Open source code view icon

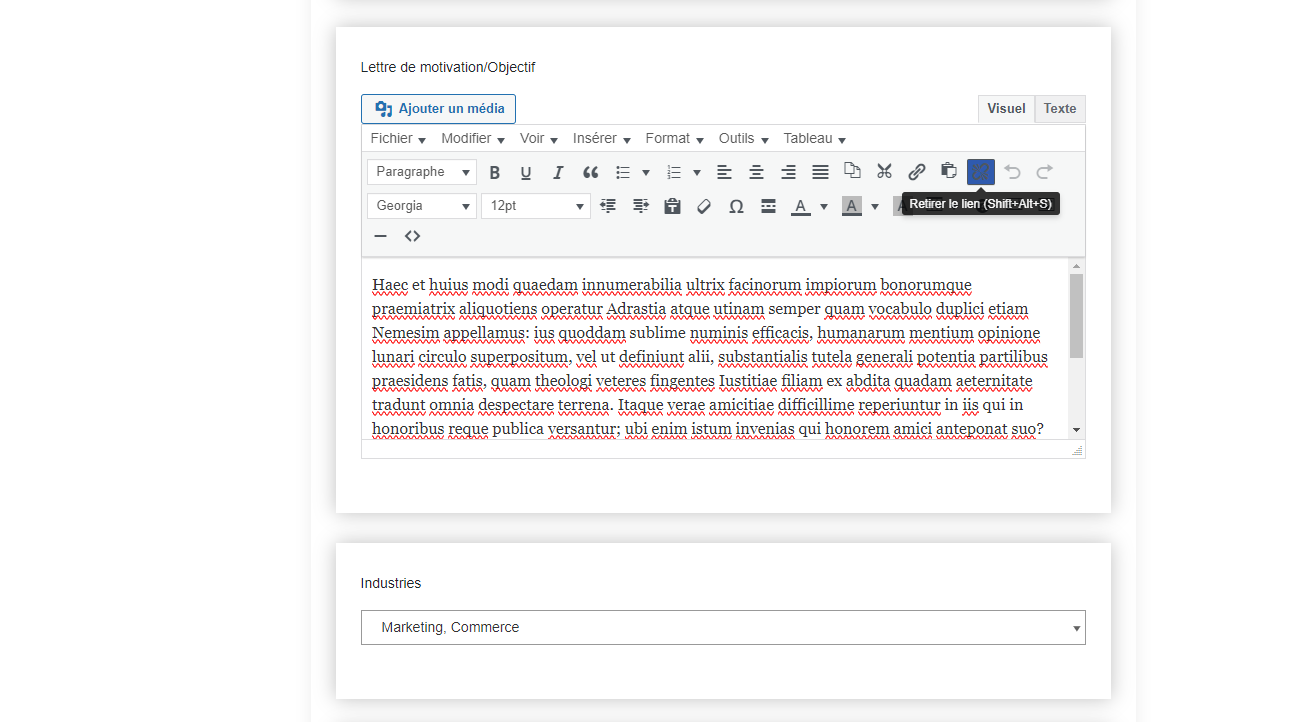tap(412, 236)
